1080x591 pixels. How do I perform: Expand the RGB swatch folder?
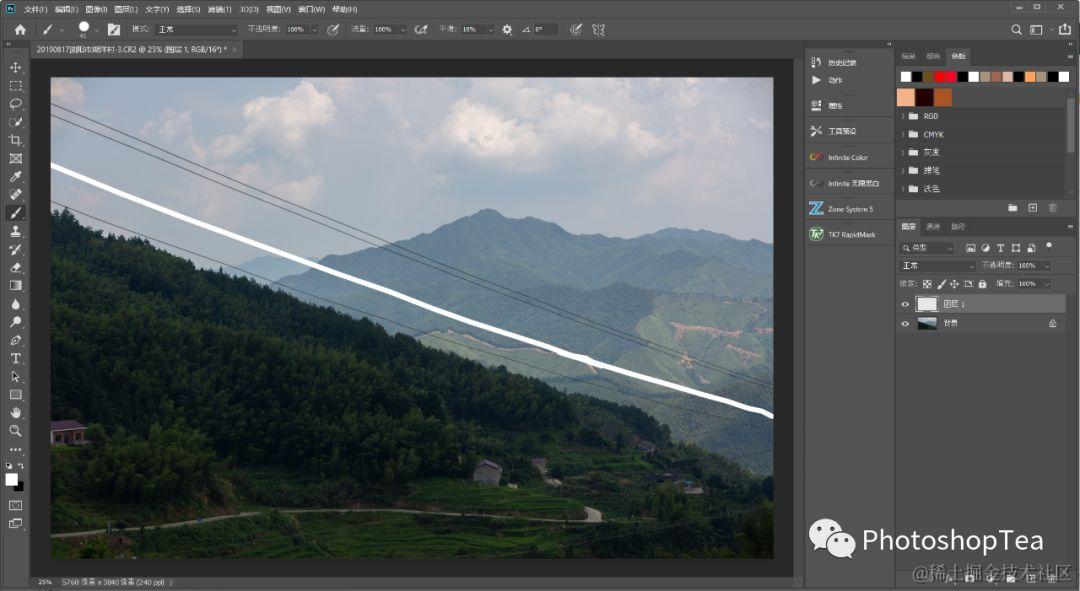pyautogui.click(x=903, y=116)
